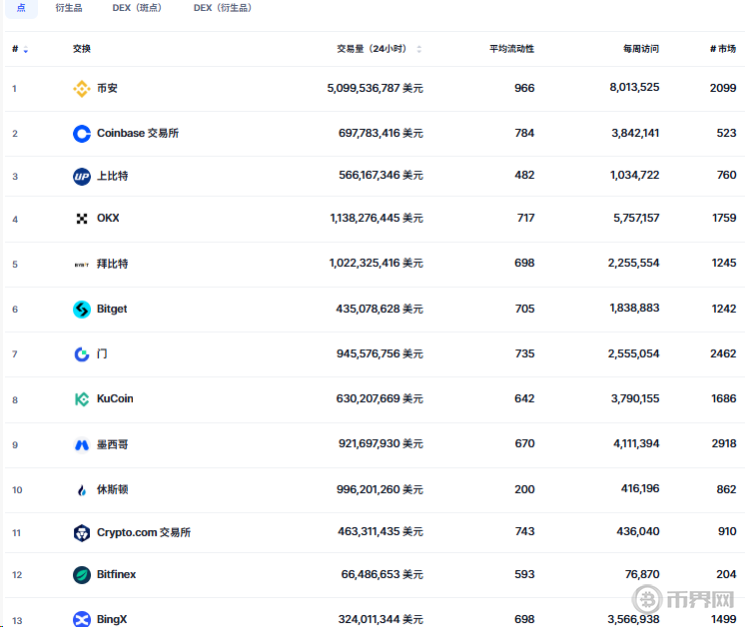Screen dimensions: 745x627
Task: Click markets count 2918
Action: [724, 444]
